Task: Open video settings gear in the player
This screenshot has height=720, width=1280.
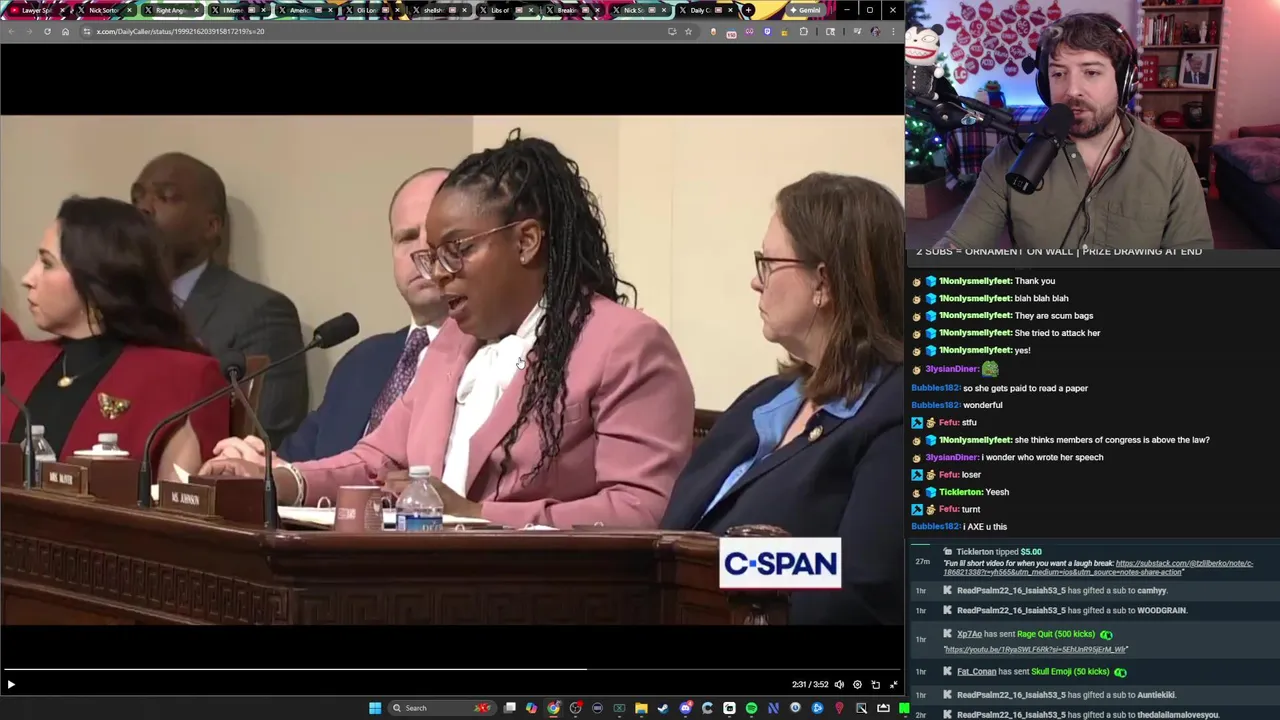Action: pyautogui.click(x=857, y=685)
